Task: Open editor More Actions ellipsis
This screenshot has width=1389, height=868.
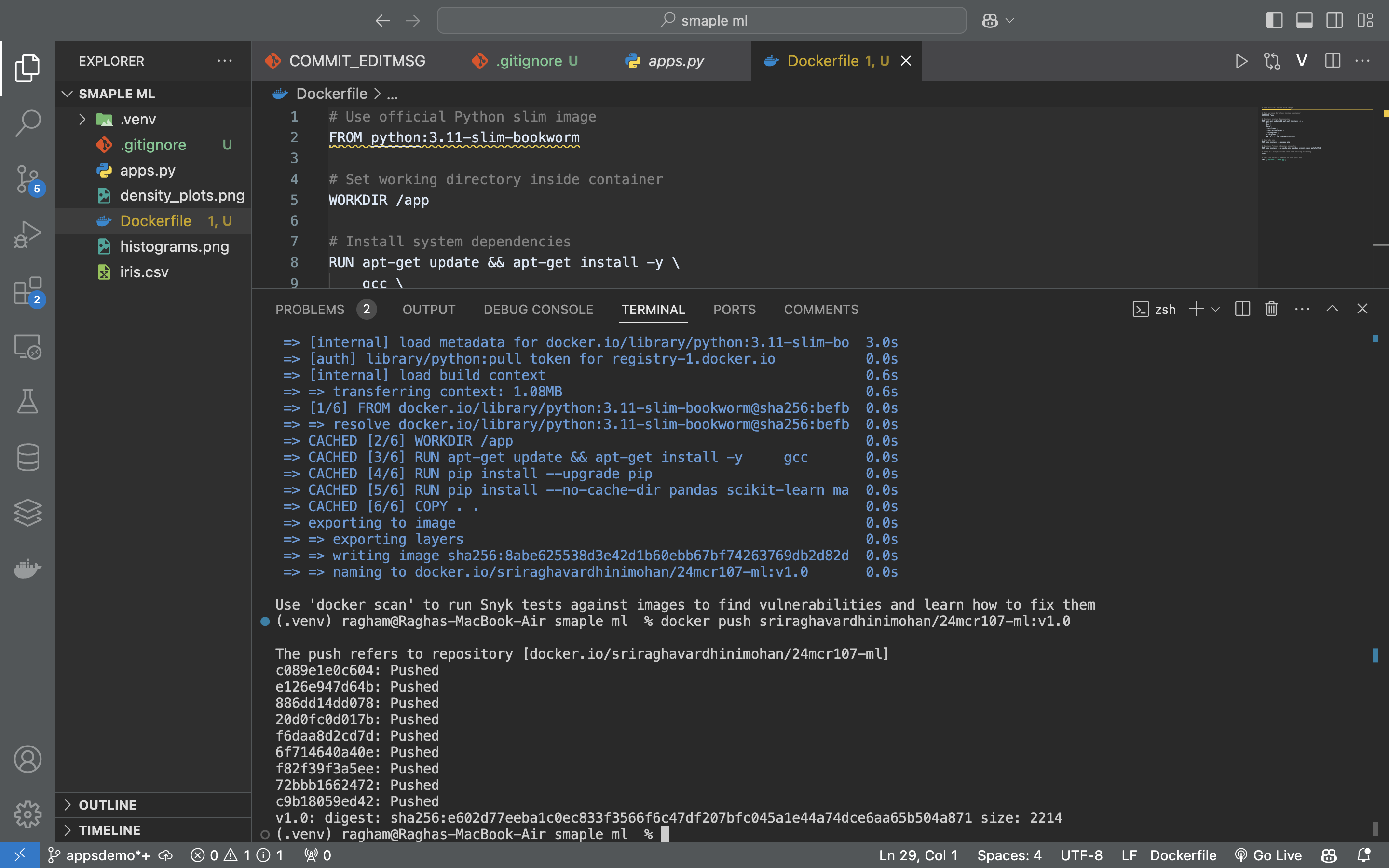Action: point(1362,61)
